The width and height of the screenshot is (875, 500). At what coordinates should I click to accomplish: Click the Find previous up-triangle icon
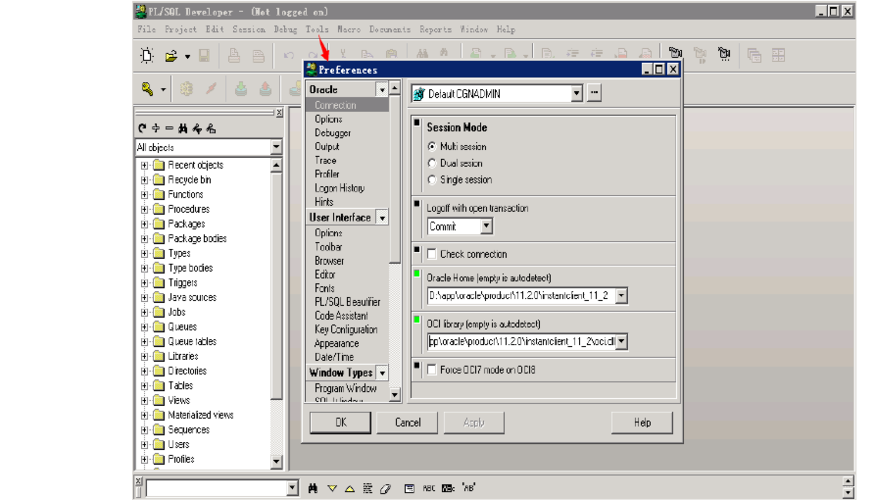pyautogui.click(x=350, y=488)
